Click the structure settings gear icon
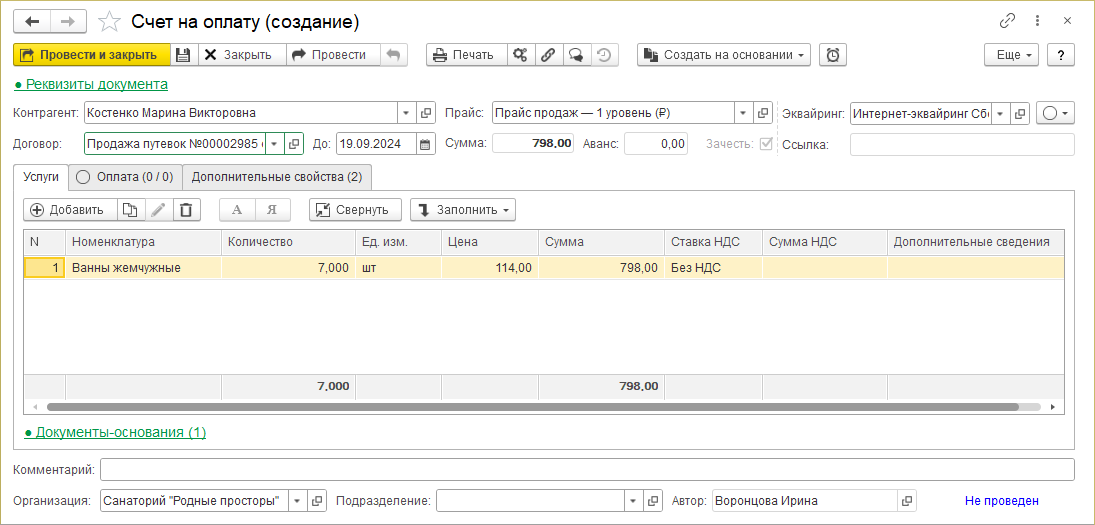 click(x=520, y=55)
